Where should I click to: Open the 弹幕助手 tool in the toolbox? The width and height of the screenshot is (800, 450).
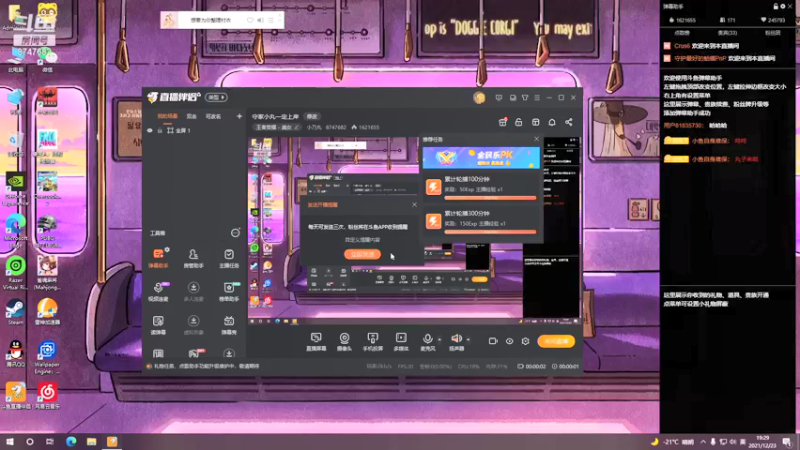158,258
